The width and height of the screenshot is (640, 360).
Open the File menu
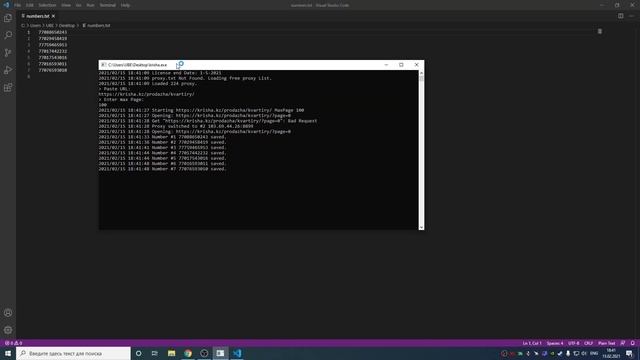coord(18,5)
